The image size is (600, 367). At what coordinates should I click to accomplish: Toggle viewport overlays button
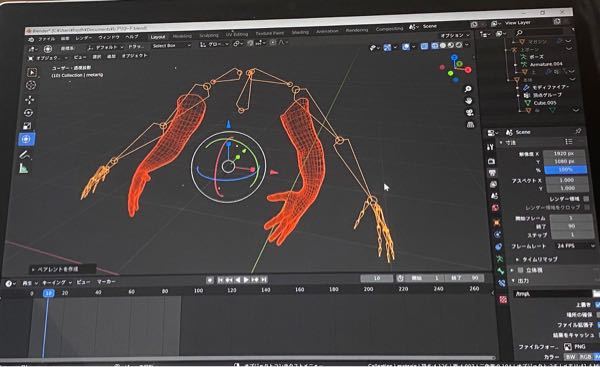406,47
